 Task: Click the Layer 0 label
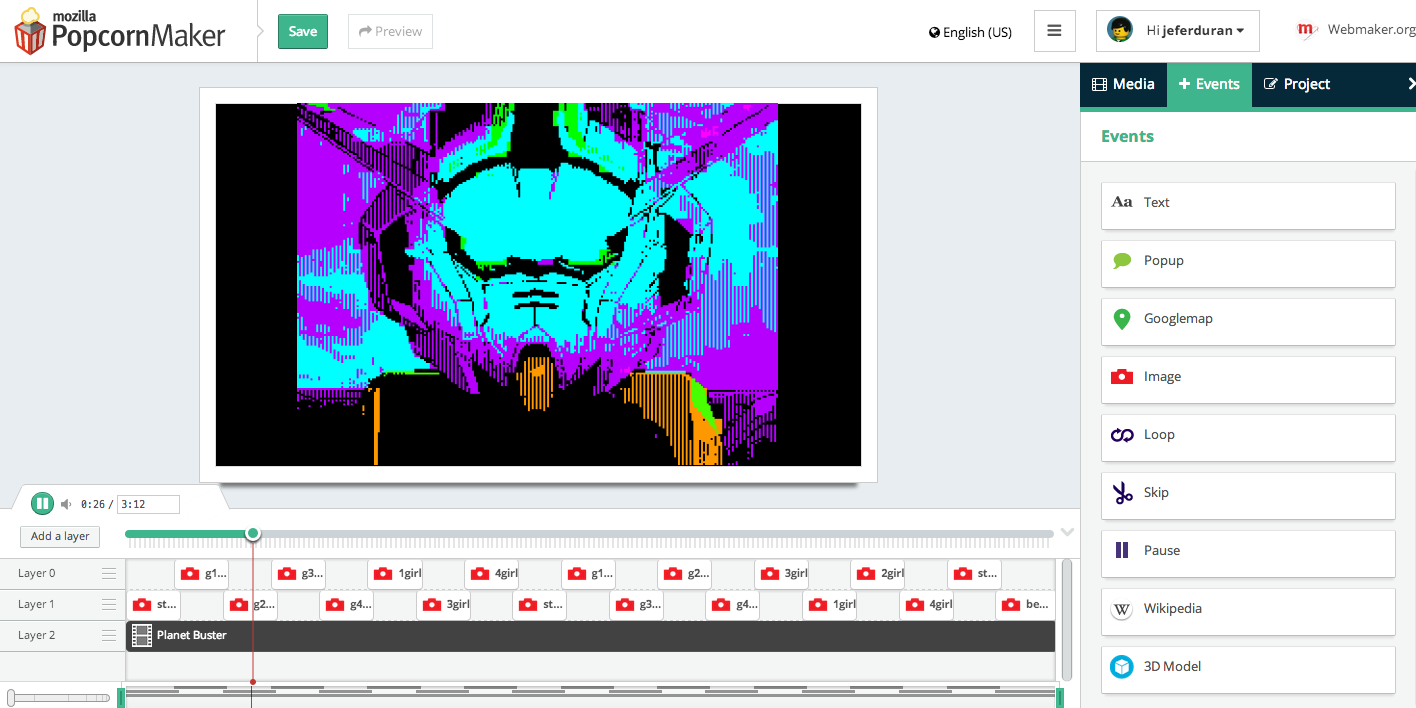click(37, 574)
